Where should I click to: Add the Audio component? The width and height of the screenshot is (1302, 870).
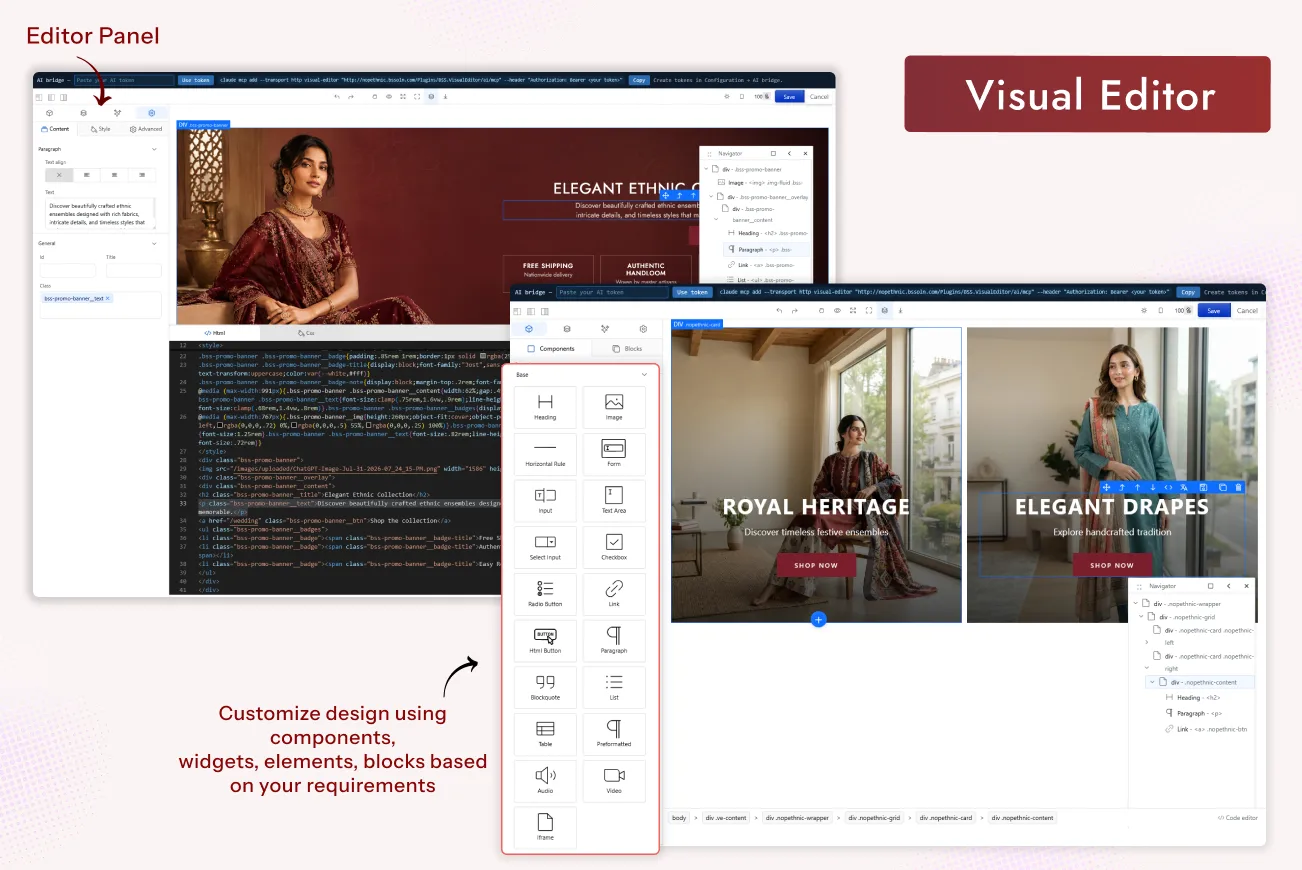545,781
